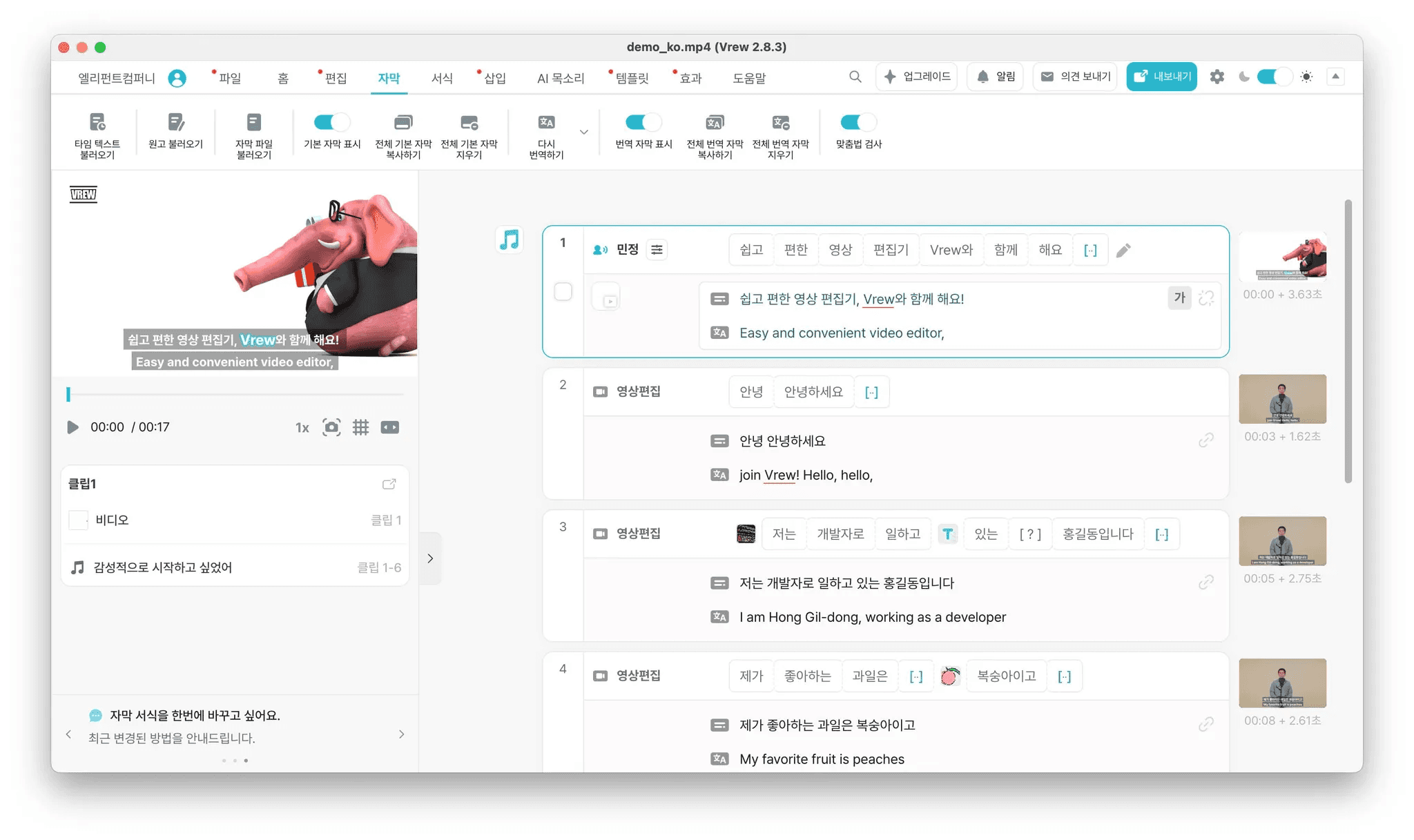Open the AI 목소리 tab
This screenshot has height=840, width=1414.
point(561,78)
